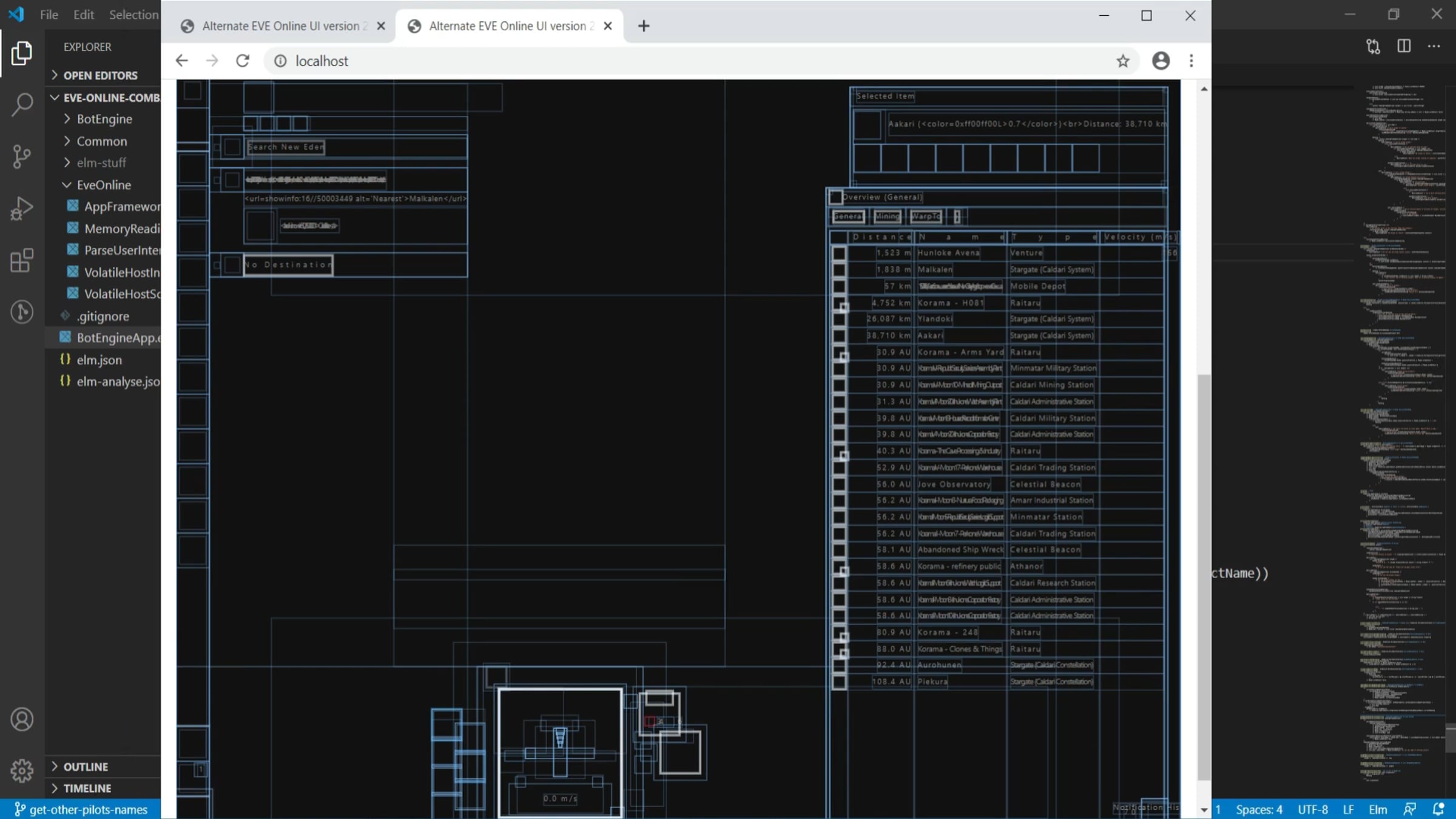1456x819 pixels.
Task: Open the Search icon in activity bar
Action: point(22,104)
